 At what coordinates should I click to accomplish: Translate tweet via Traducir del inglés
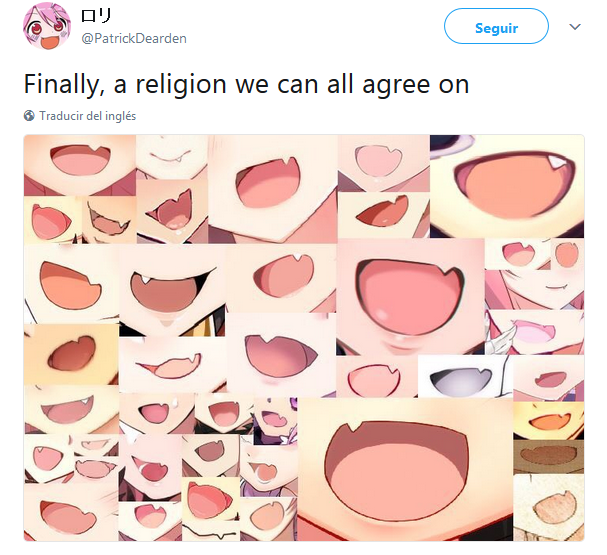(x=87, y=116)
